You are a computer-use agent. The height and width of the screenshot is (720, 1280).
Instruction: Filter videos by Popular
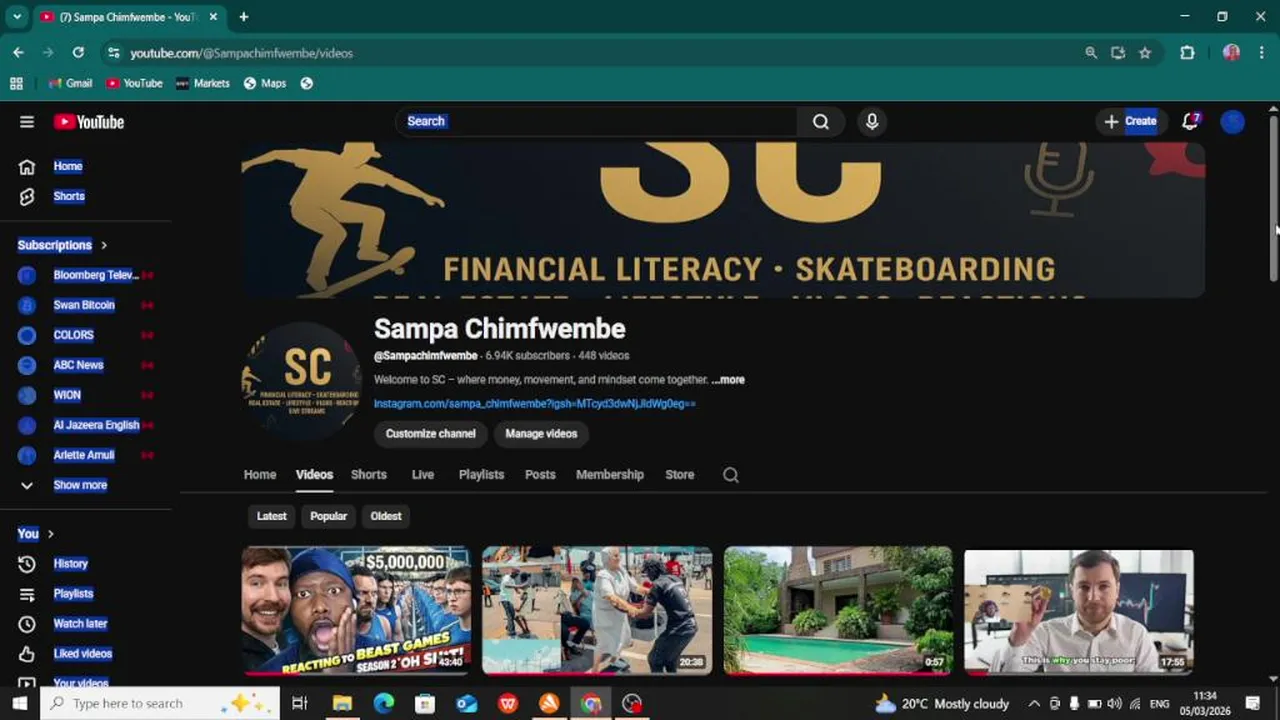(x=329, y=517)
